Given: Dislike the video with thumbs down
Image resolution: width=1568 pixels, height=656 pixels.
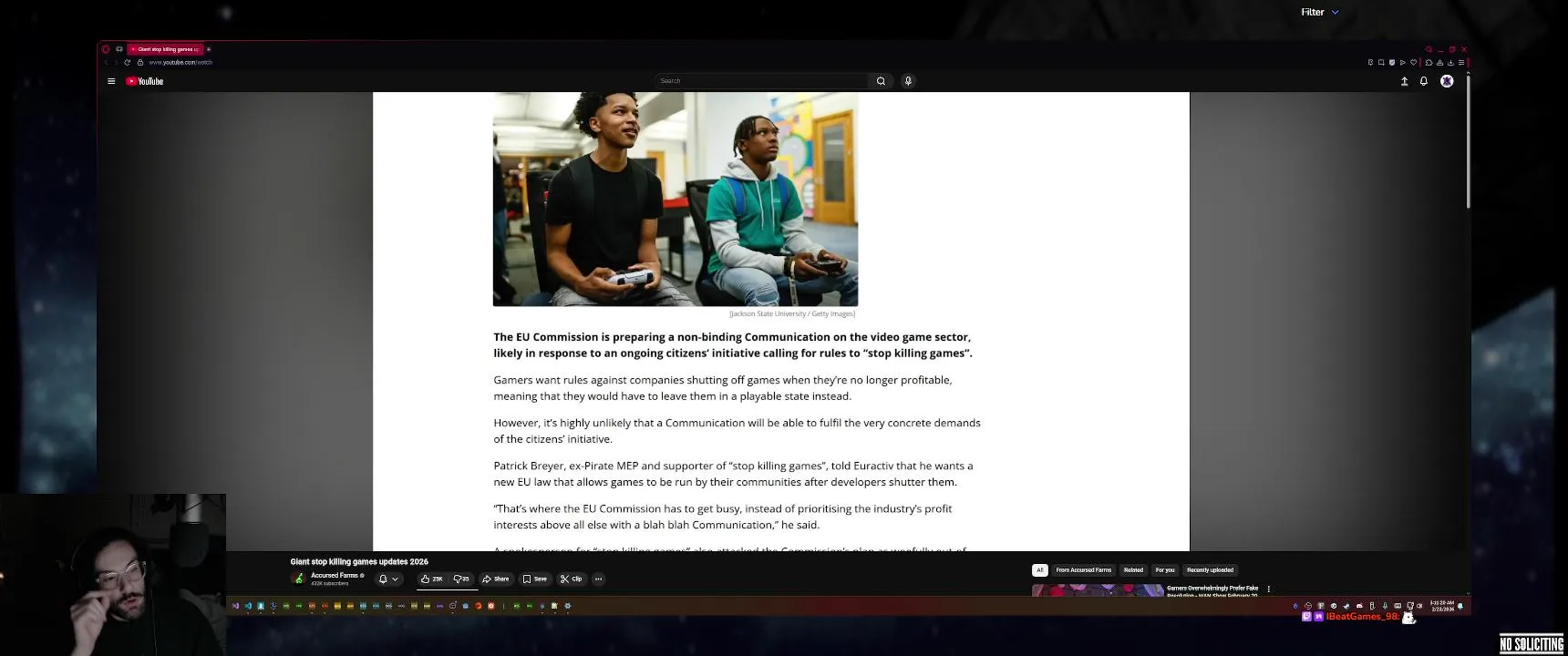Looking at the screenshot, I should pyautogui.click(x=461, y=579).
